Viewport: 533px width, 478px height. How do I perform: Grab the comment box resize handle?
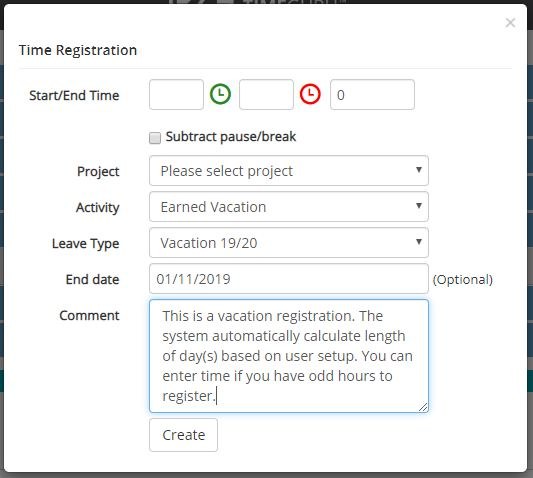tap(423, 407)
